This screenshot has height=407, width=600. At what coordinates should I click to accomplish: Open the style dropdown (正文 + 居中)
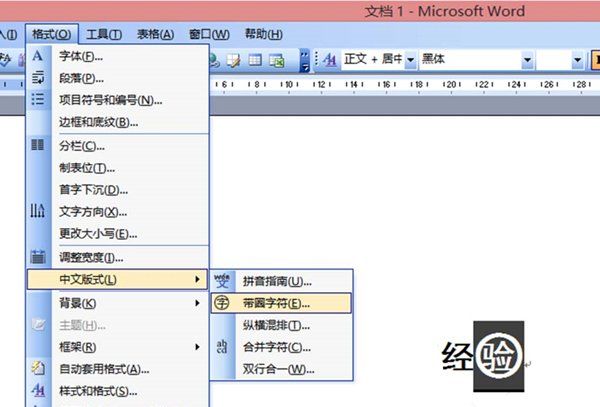[410, 60]
